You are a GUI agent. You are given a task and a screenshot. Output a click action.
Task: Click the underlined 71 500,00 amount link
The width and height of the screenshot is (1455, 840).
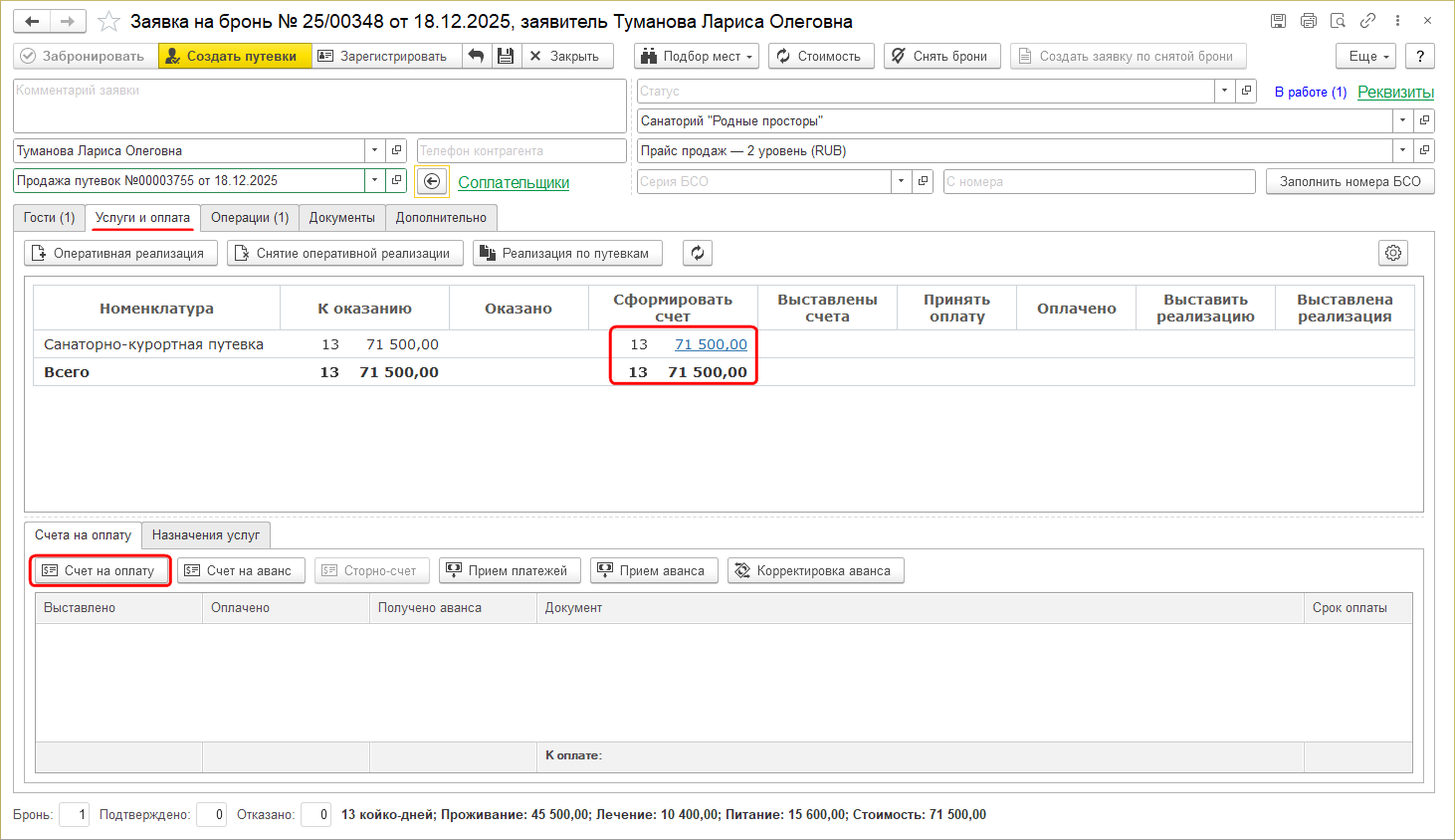pyautogui.click(x=711, y=344)
